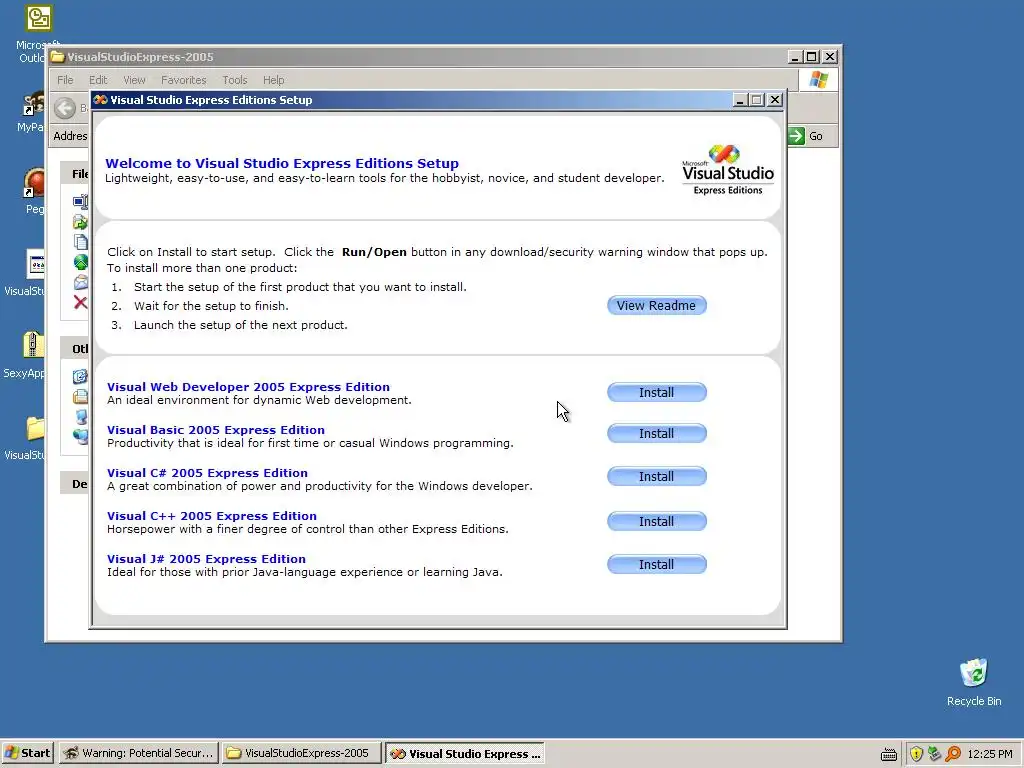Select the Peg desktop shortcut icon
This screenshot has height=768, width=1024.
tap(34, 183)
